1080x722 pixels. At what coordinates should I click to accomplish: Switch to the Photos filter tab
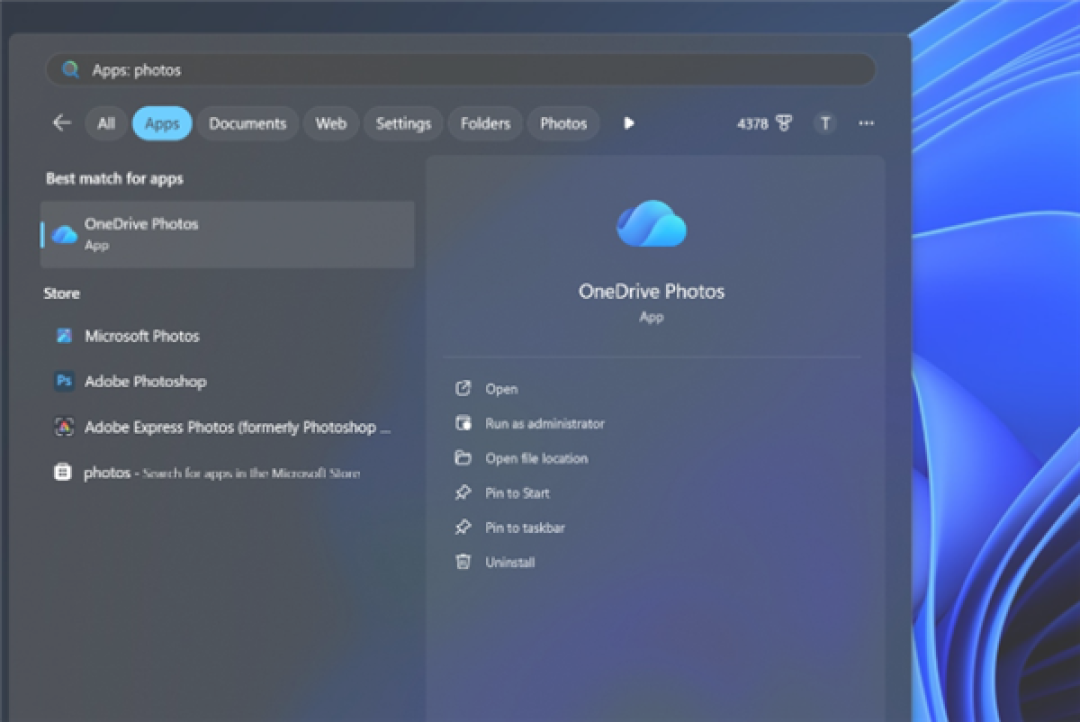click(x=563, y=124)
